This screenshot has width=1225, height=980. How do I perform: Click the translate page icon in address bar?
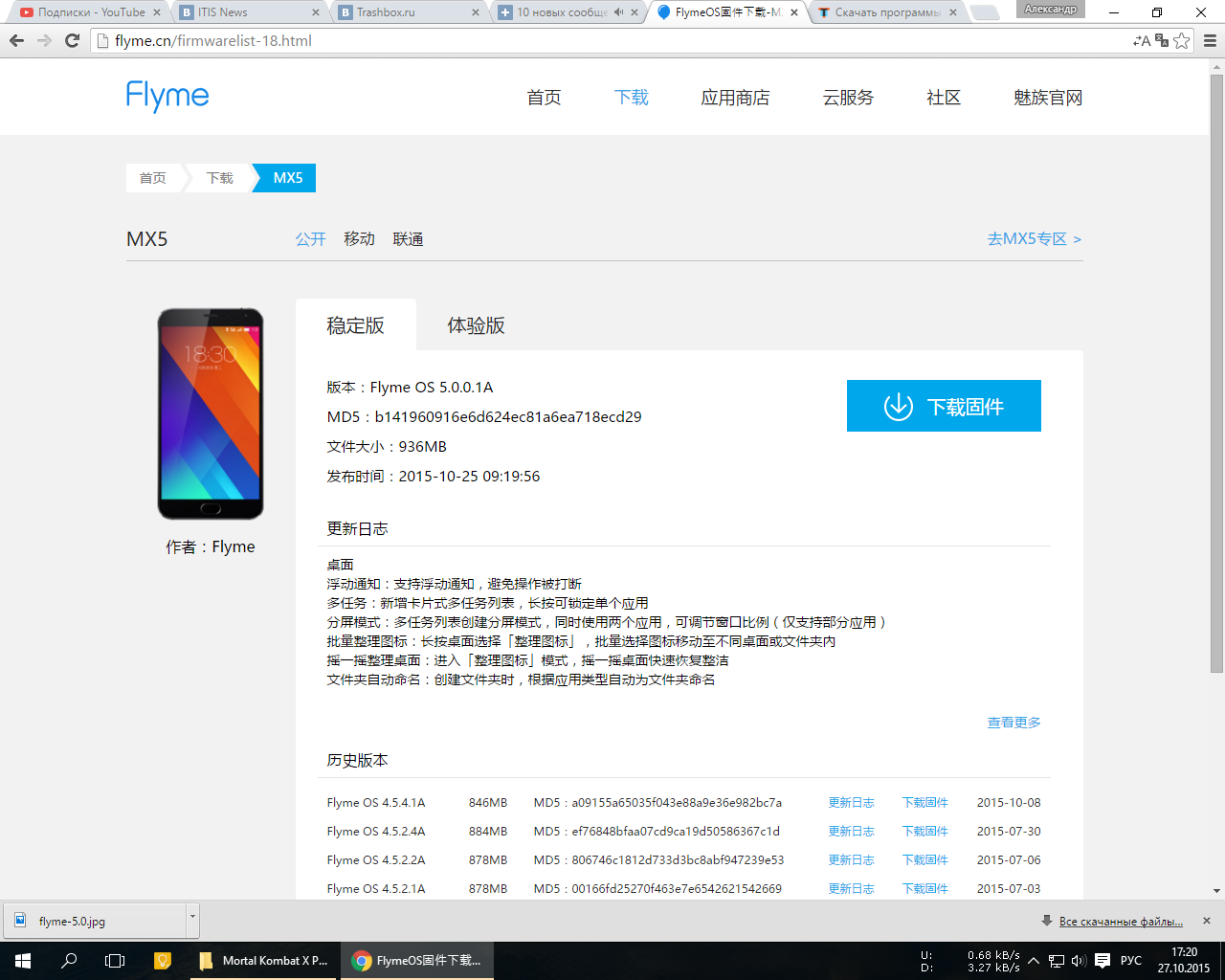(1162, 40)
